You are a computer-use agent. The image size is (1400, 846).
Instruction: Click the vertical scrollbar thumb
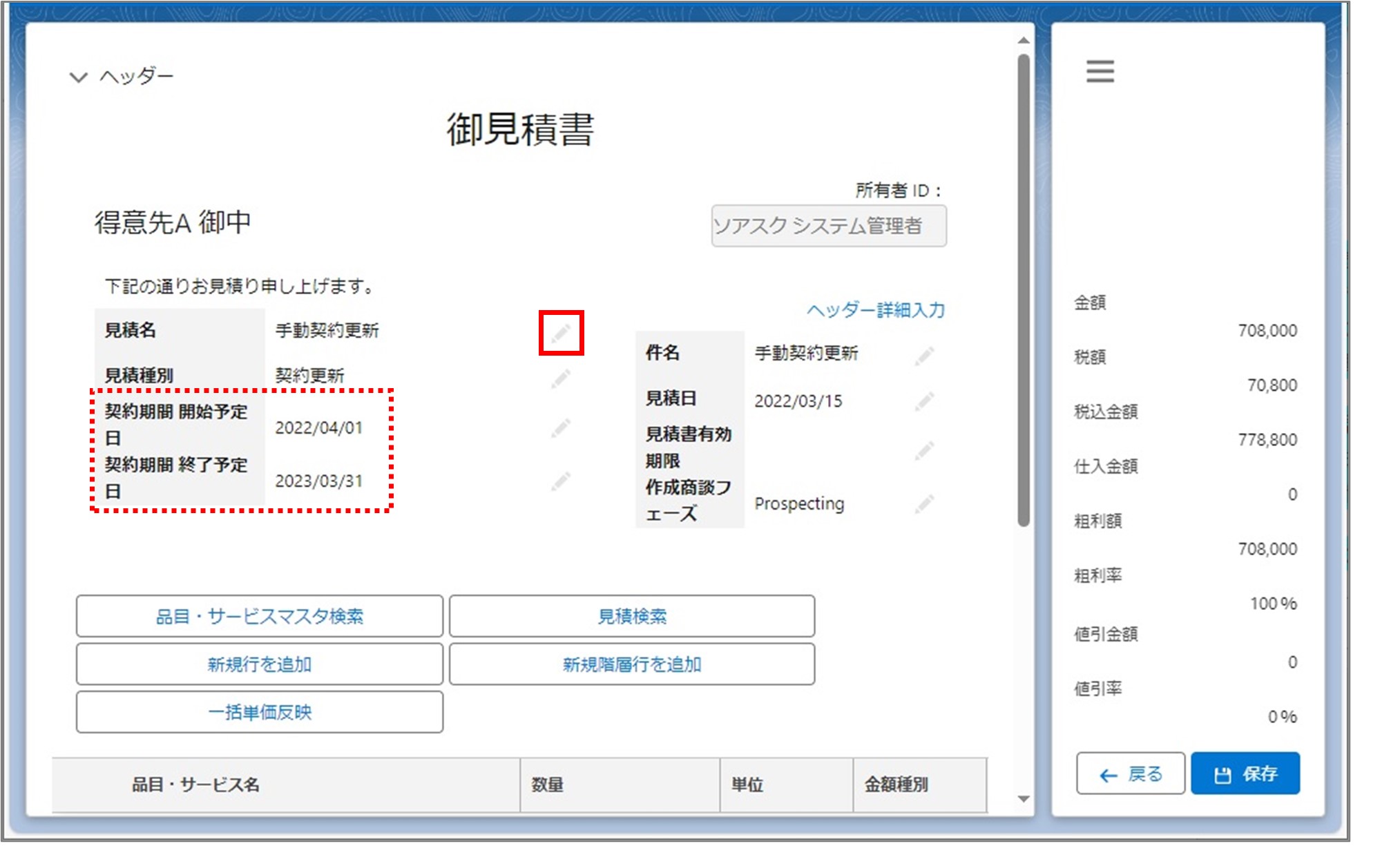click(1024, 290)
